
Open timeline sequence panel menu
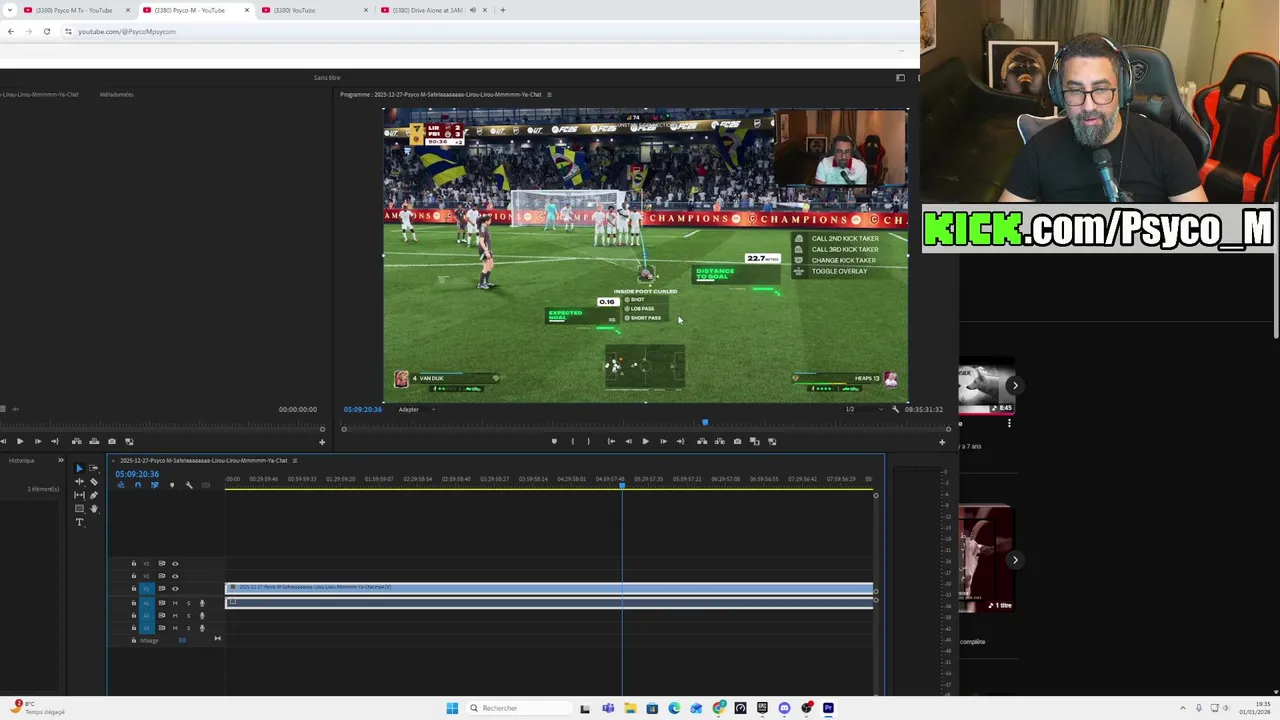coord(295,460)
